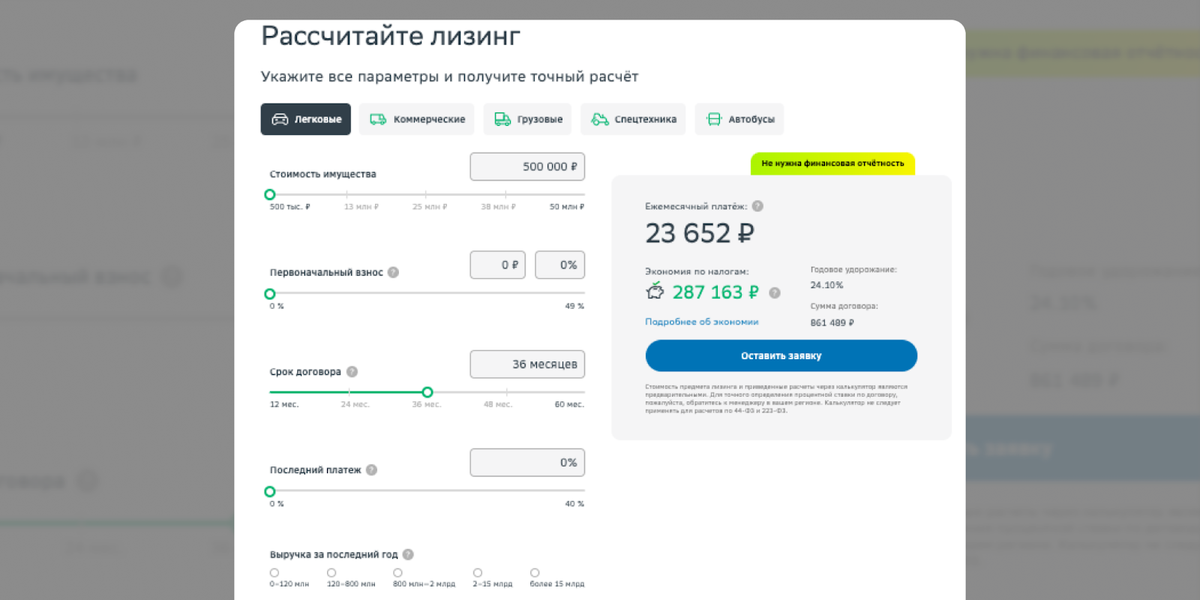Select the 120–800 млн revenue option
The height and width of the screenshot is (600, 1200).
pos(332,571)
